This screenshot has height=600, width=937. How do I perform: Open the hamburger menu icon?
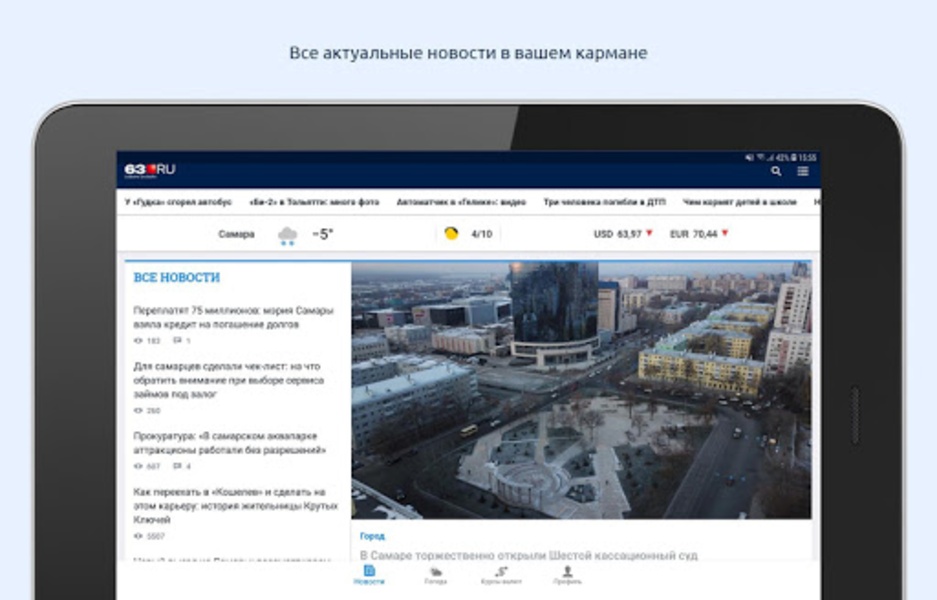pyautogui.click(x=803, y=172)
